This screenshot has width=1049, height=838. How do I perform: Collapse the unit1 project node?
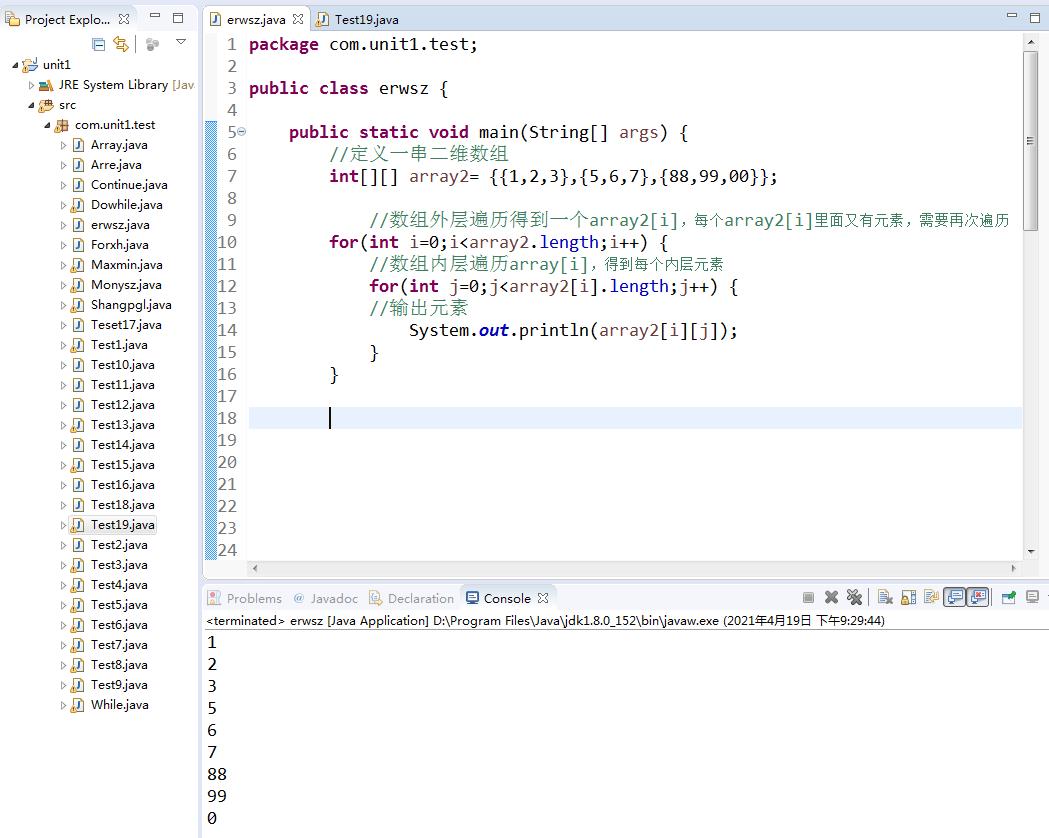pyautogui.click(x=15, y=65)
